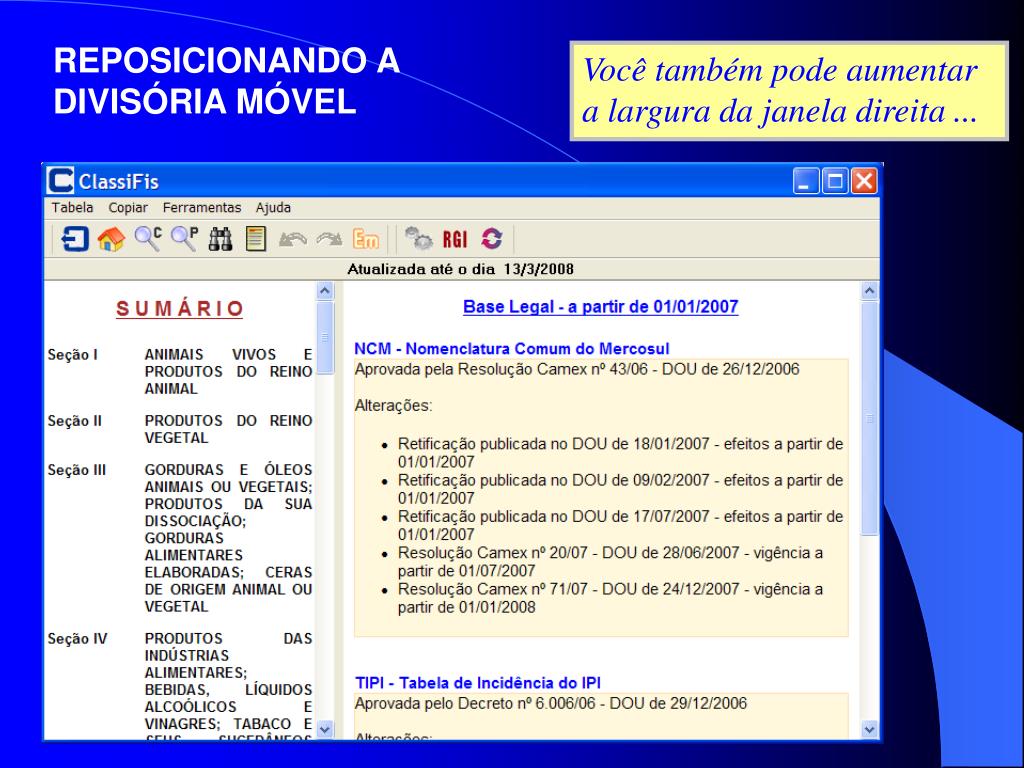This screenshot has width=1024, height=768.
Task: Click 'Resolução Camex nº 71/07' bullet text
Action: click(611, 598)
